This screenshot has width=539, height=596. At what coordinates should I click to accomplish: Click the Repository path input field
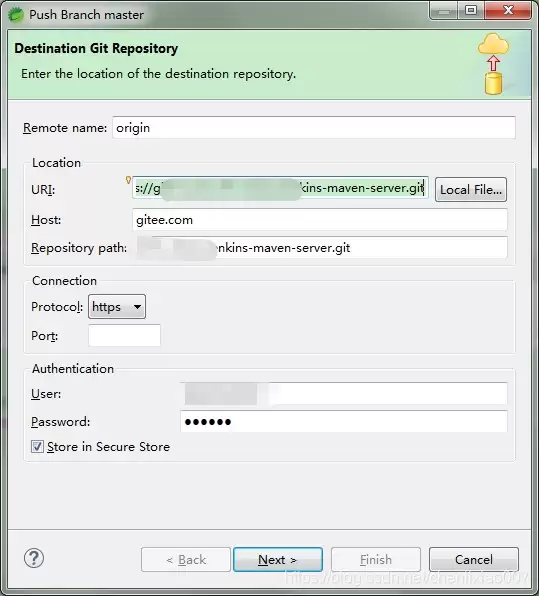tap(320, 248)
